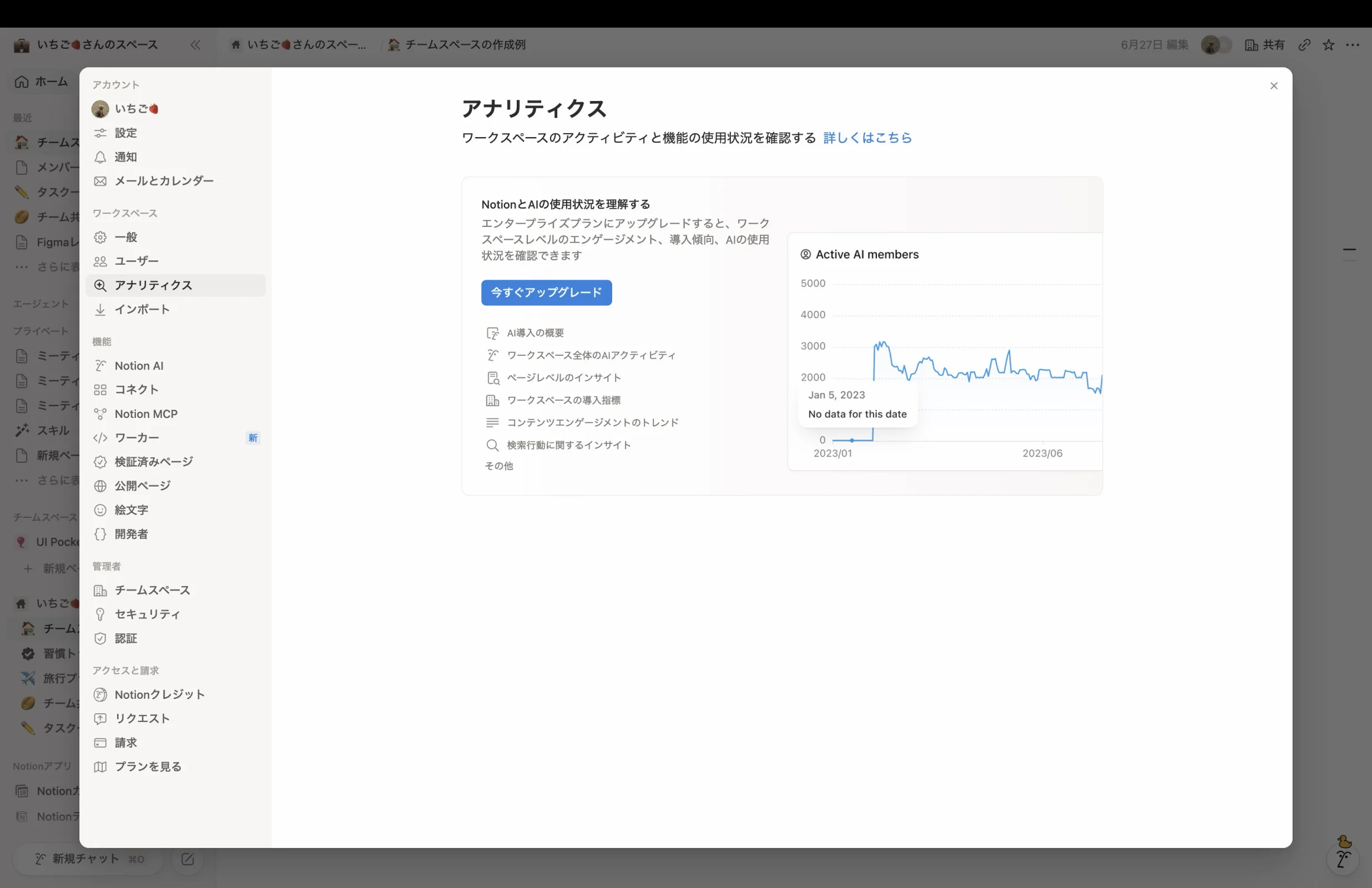Click ワークスペース全体のAIアクティビティ item

pos(581,355)
